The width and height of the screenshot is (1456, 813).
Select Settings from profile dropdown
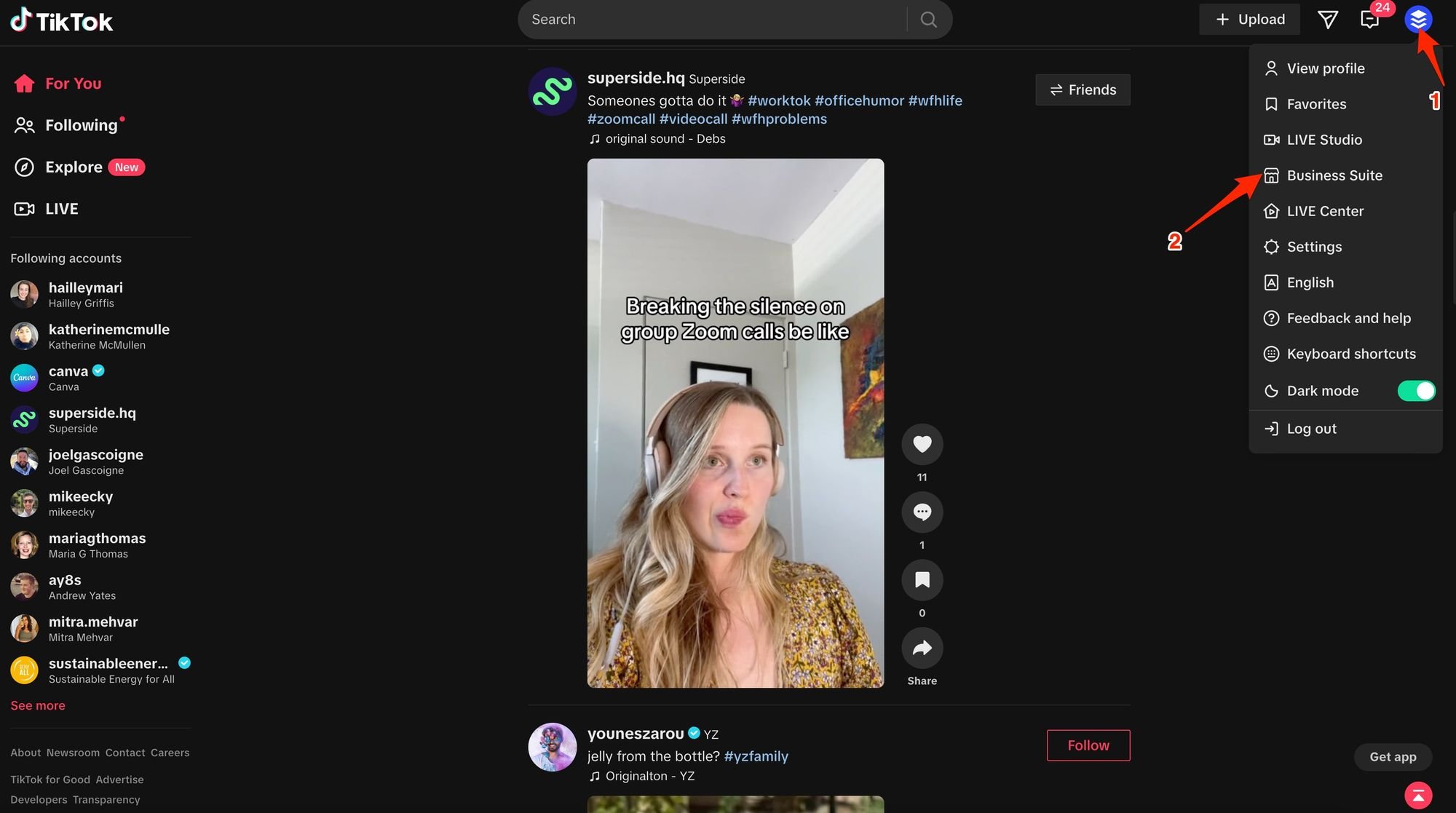pyautogui.click(x=1313, y=247)
